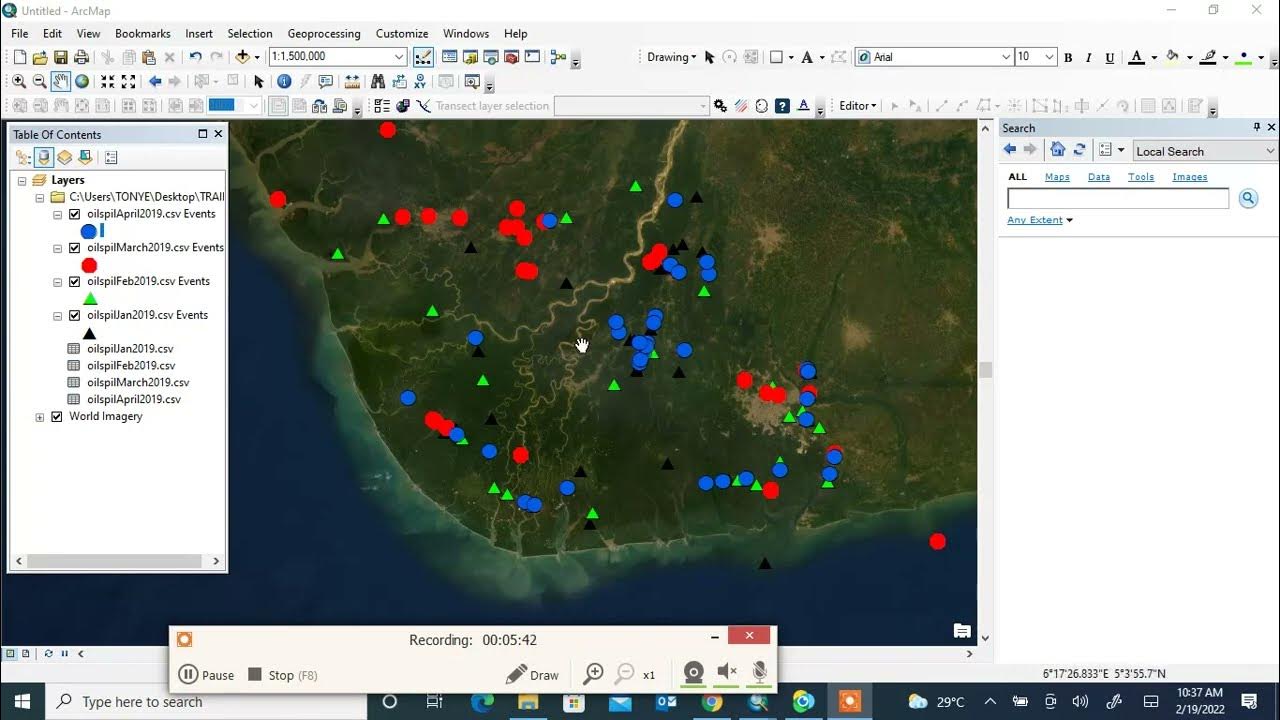
Task: Open the Editor dropdown menu
Action: [857, 106]
